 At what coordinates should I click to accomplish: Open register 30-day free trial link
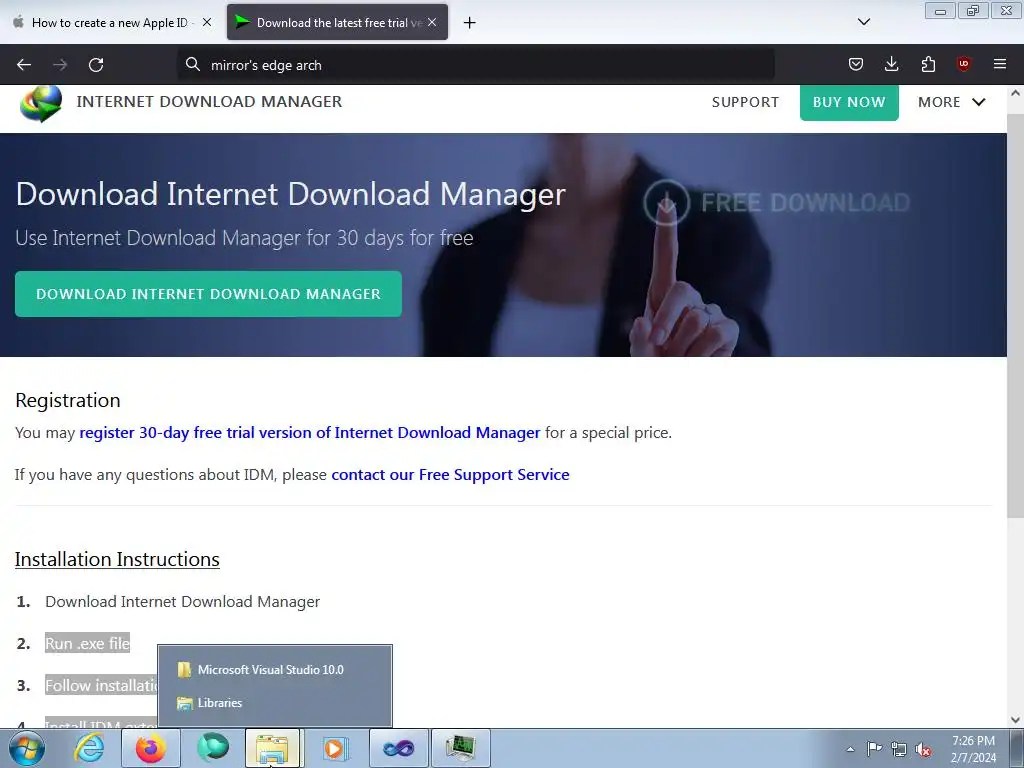point(310,433)
